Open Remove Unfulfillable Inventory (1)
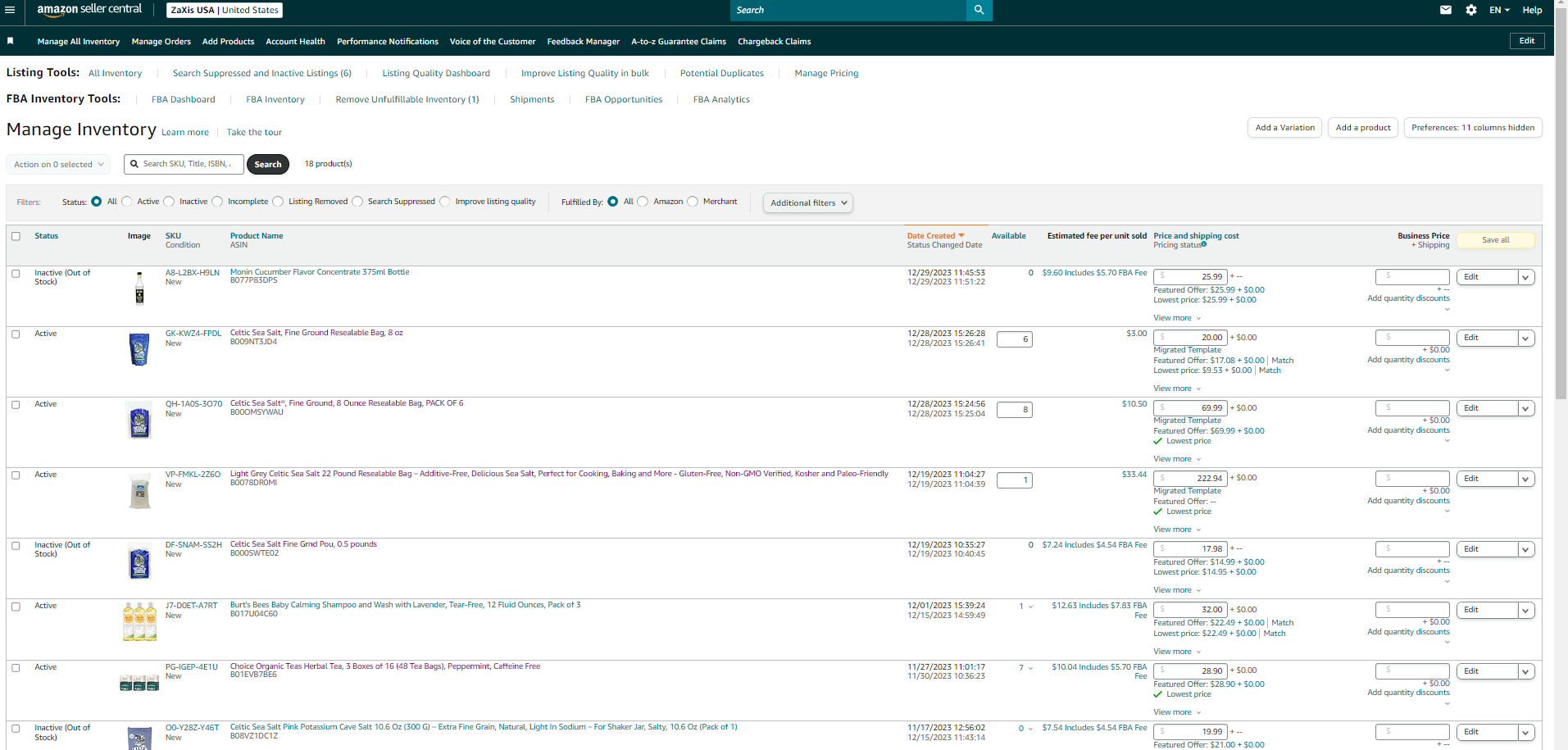The width and height of the screenshot is (1568, 750). [407, 99]
